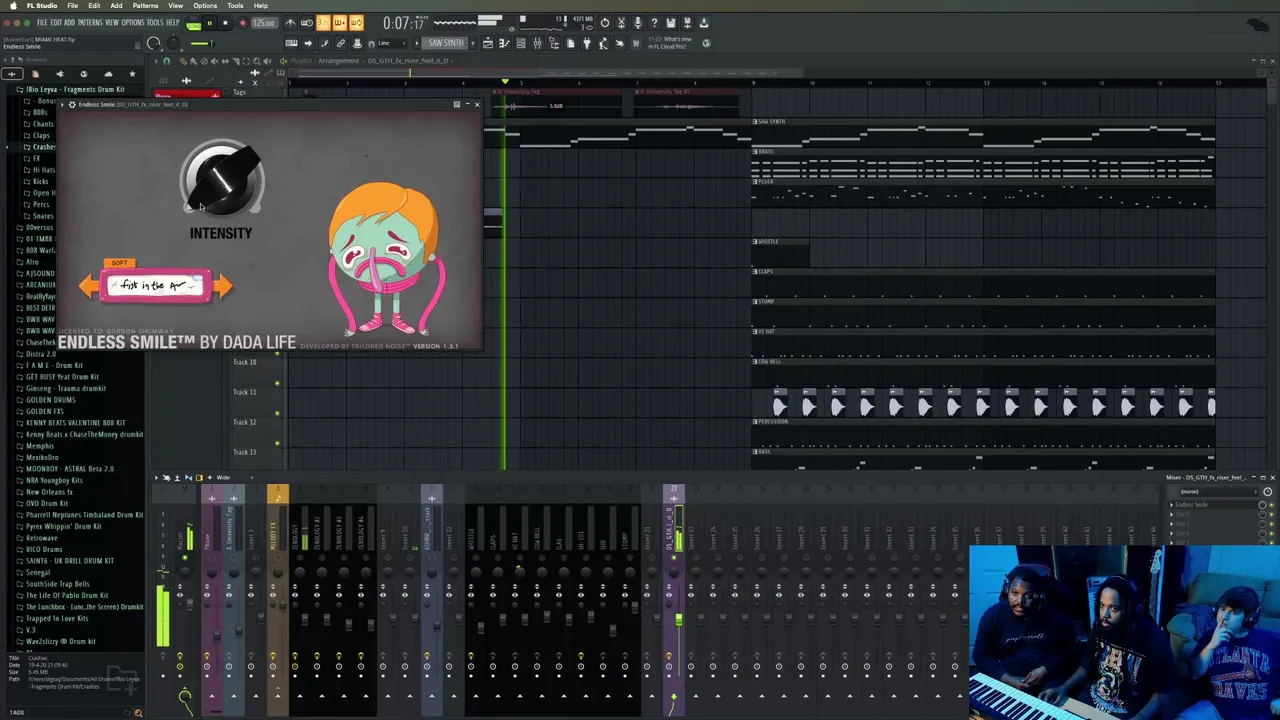Toggle wait for input to start playing

tap(306, 23)
